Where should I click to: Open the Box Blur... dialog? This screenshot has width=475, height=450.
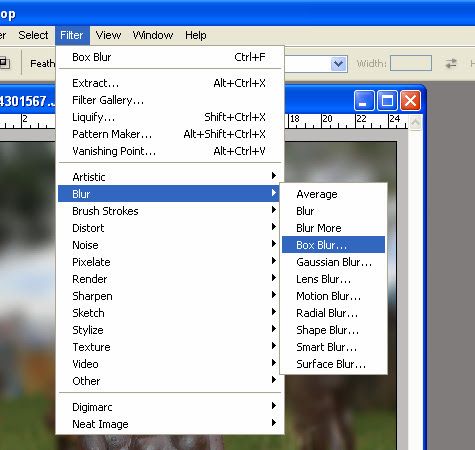click(333, 245)
